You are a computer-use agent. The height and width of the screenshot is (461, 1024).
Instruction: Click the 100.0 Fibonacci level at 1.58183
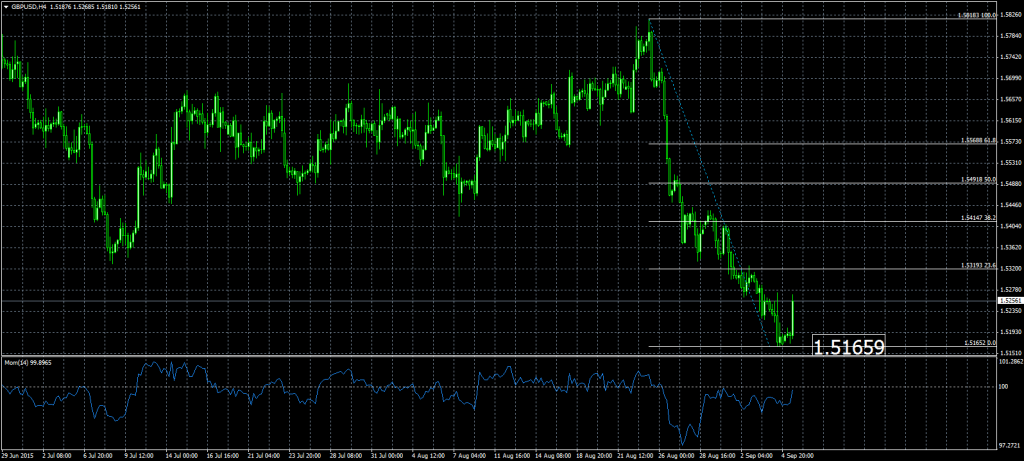tap(975, 16)
